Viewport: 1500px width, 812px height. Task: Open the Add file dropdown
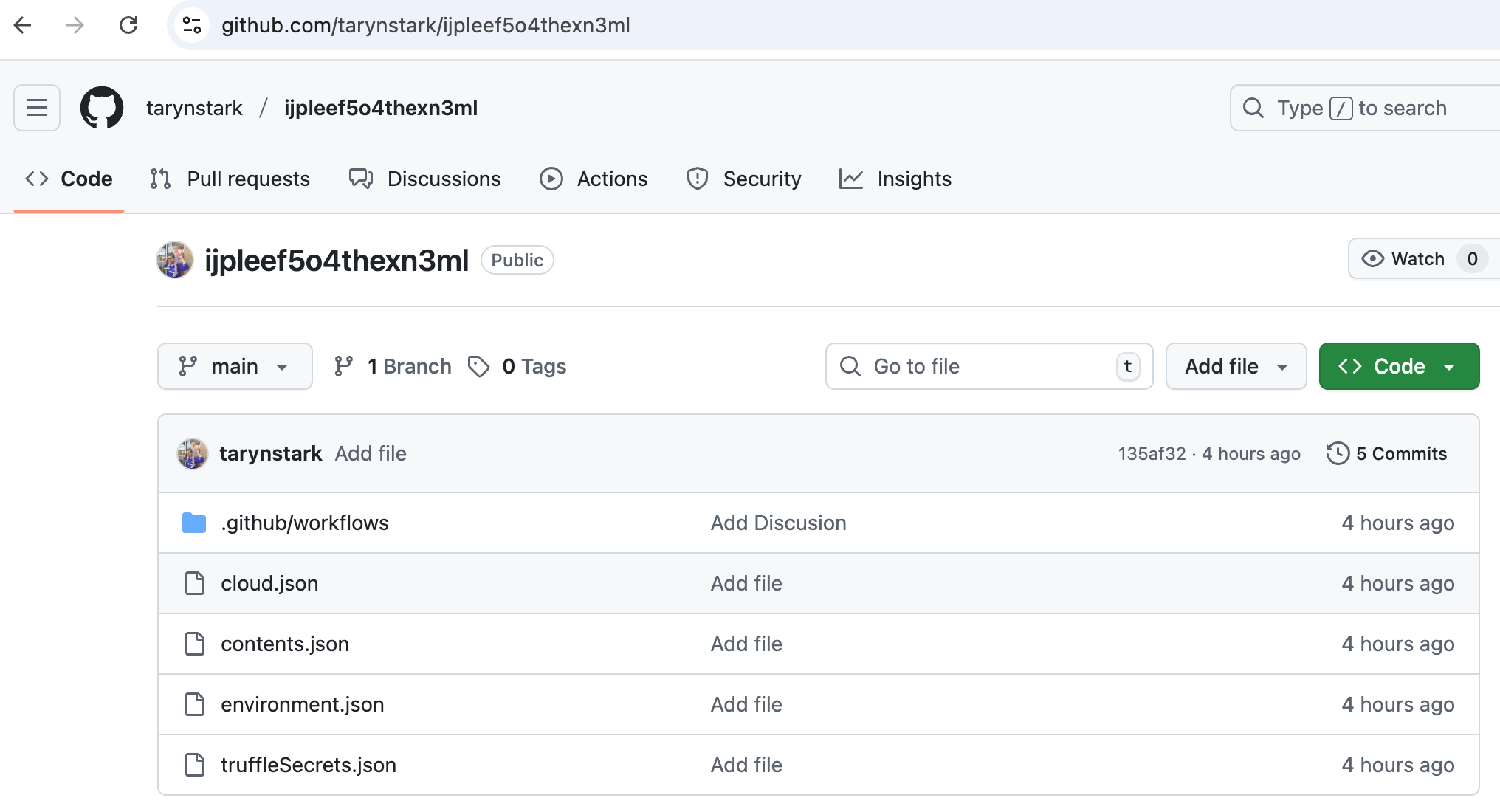coord(1236,366)
